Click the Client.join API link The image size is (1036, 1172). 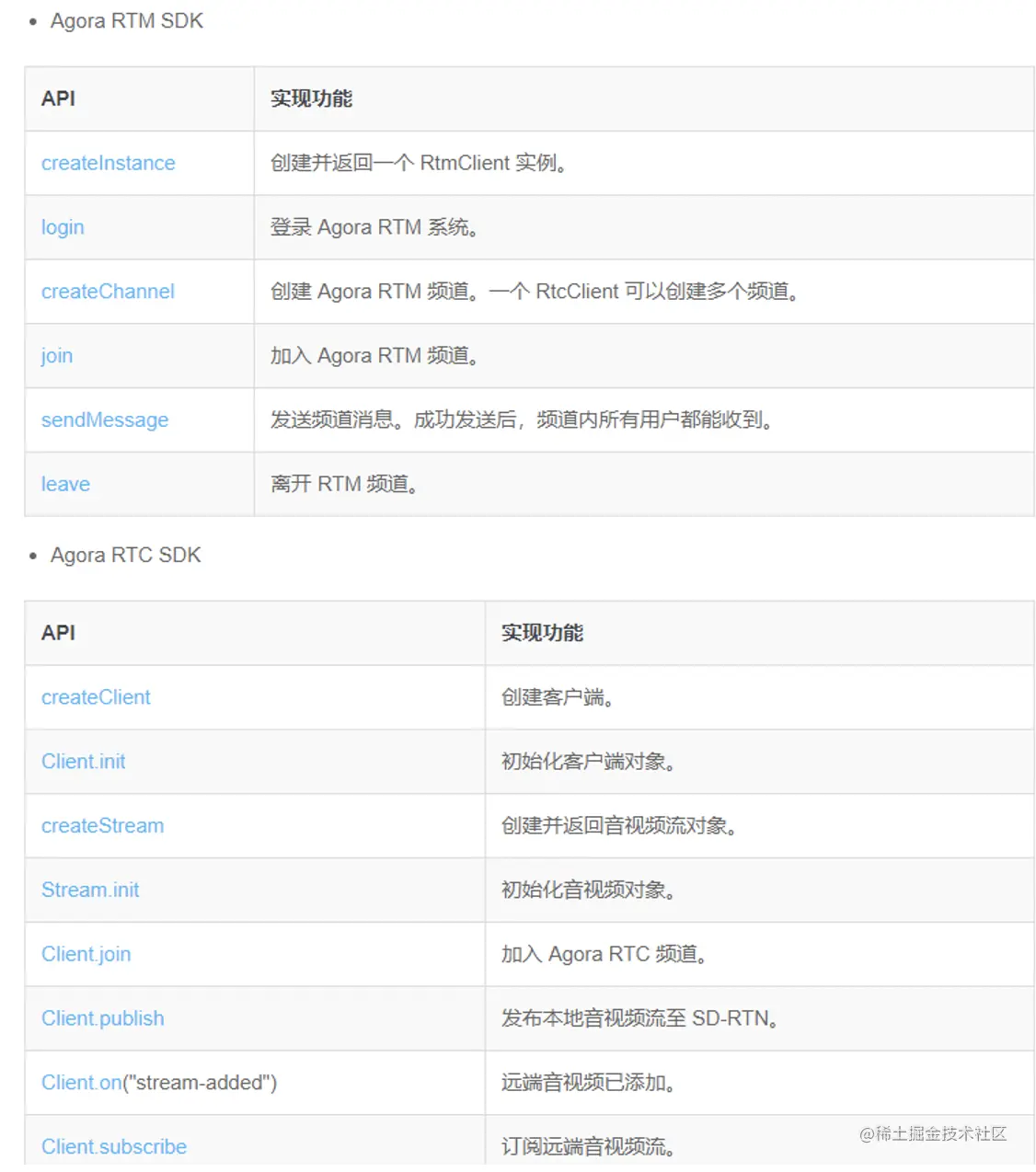click(x=86, y=955)
